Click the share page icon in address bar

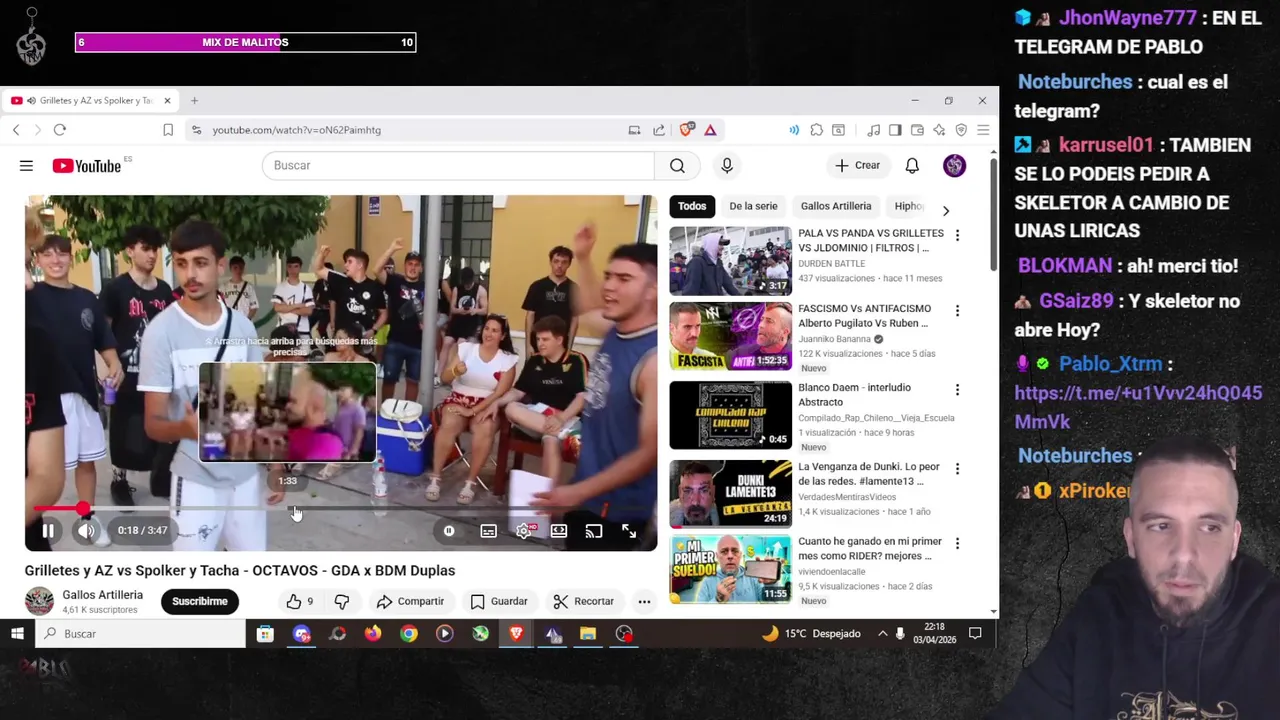659,130
